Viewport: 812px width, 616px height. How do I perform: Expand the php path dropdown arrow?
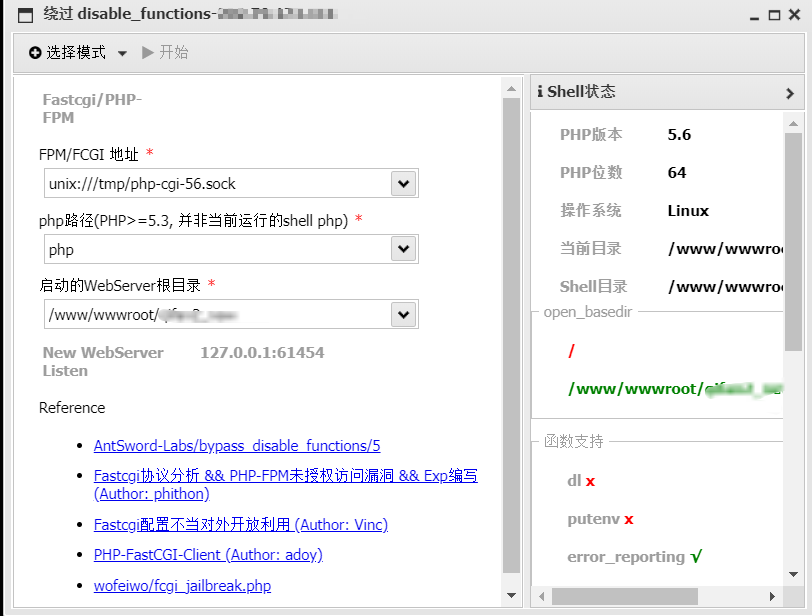click(x=403, y=249)
